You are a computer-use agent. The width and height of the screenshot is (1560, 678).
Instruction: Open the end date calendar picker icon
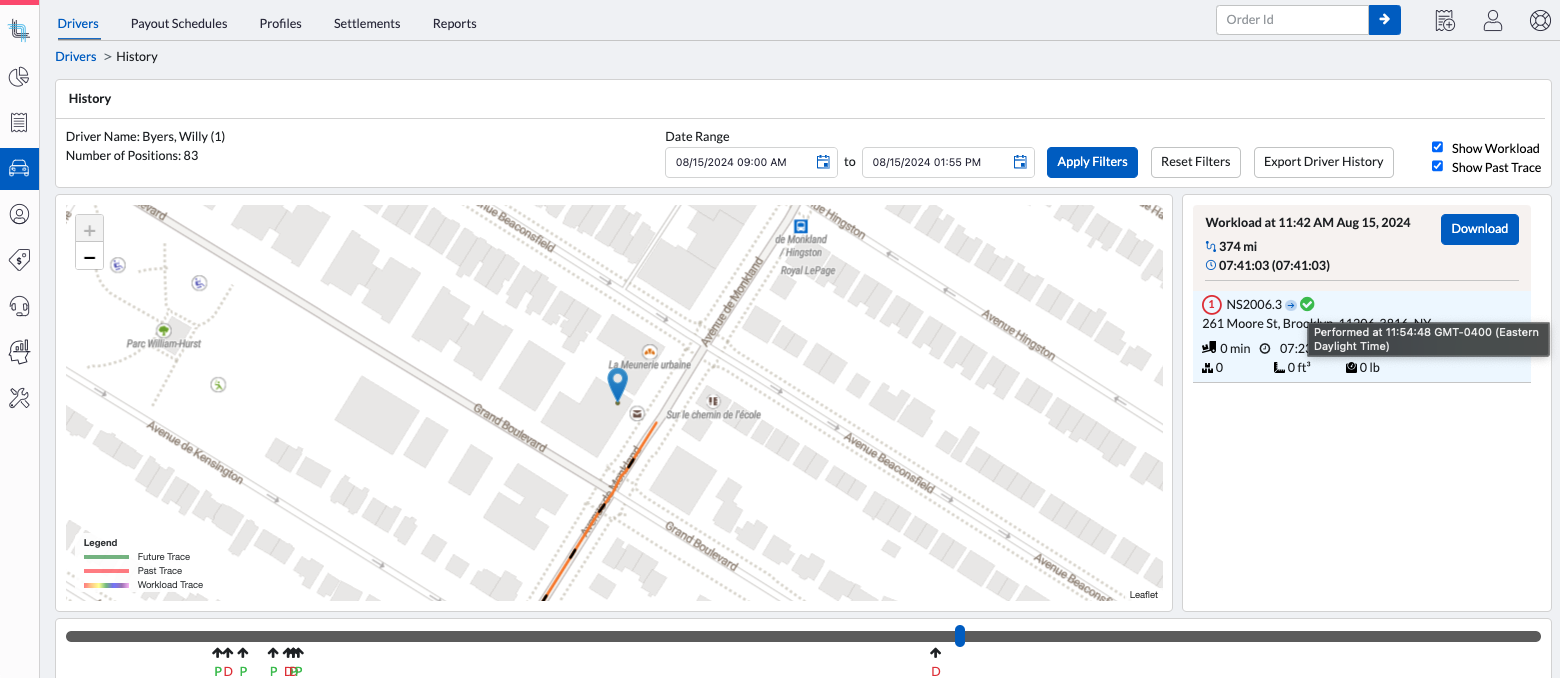click(x=1020, y=162)
